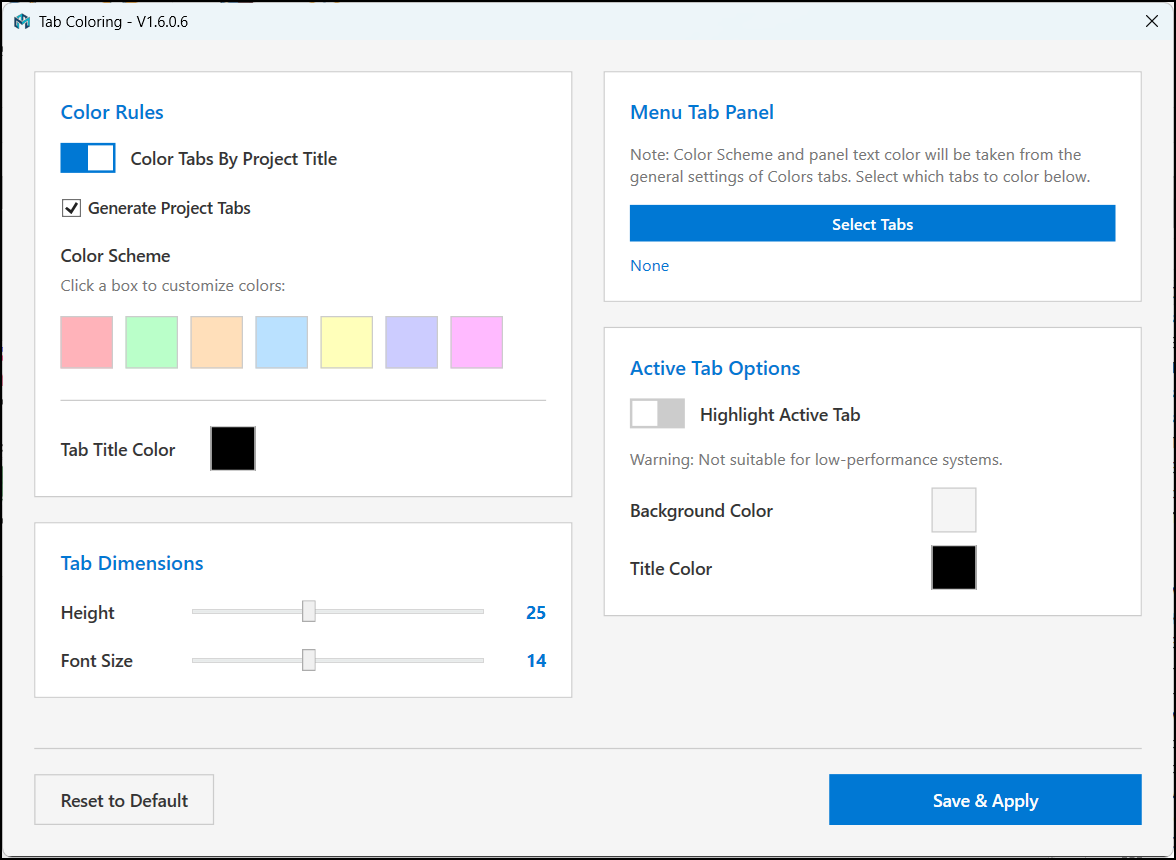Click the Color Scheme label

pyautogui.click(x=116, y=256)
